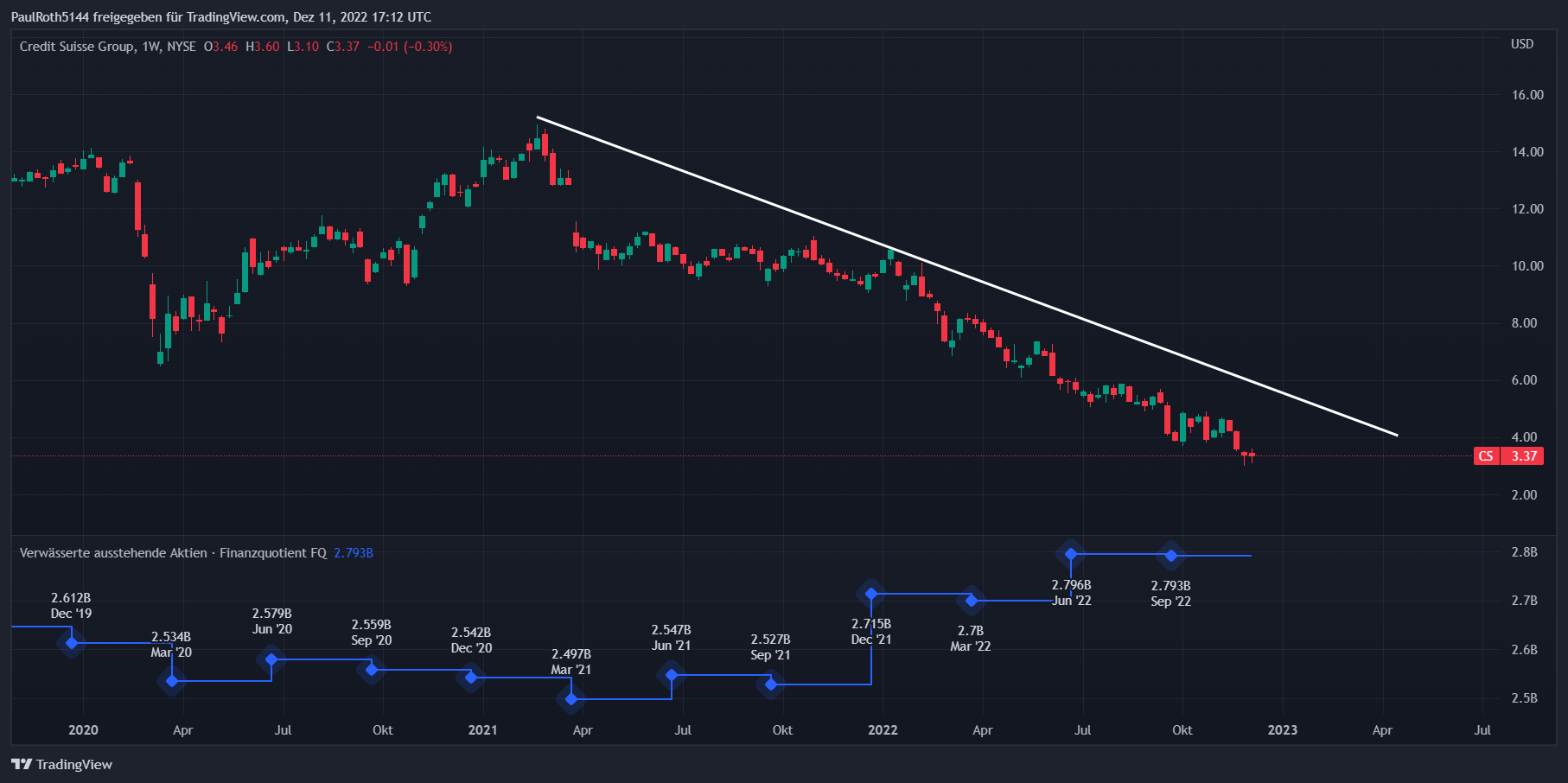Screen dimensions: 1568x783
Task: Click the PaulRoth5144 share caption text
Action: coord(221,17)
